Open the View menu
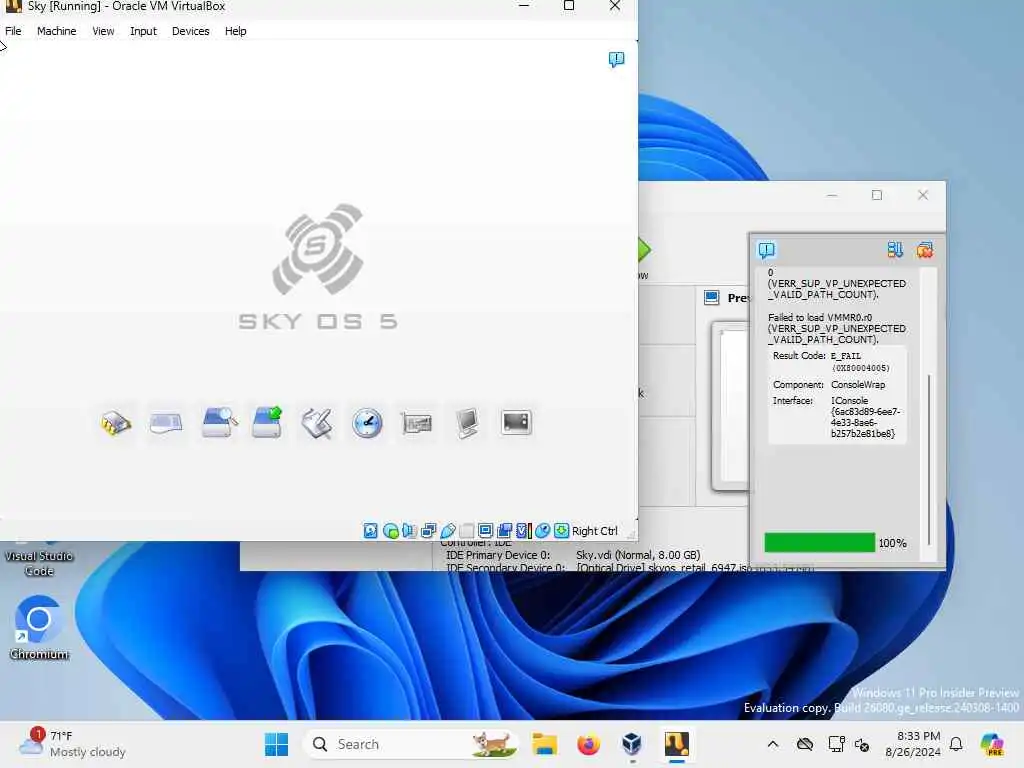Image resolution: width=1024 pixels, height=768 pixels. 103,31
